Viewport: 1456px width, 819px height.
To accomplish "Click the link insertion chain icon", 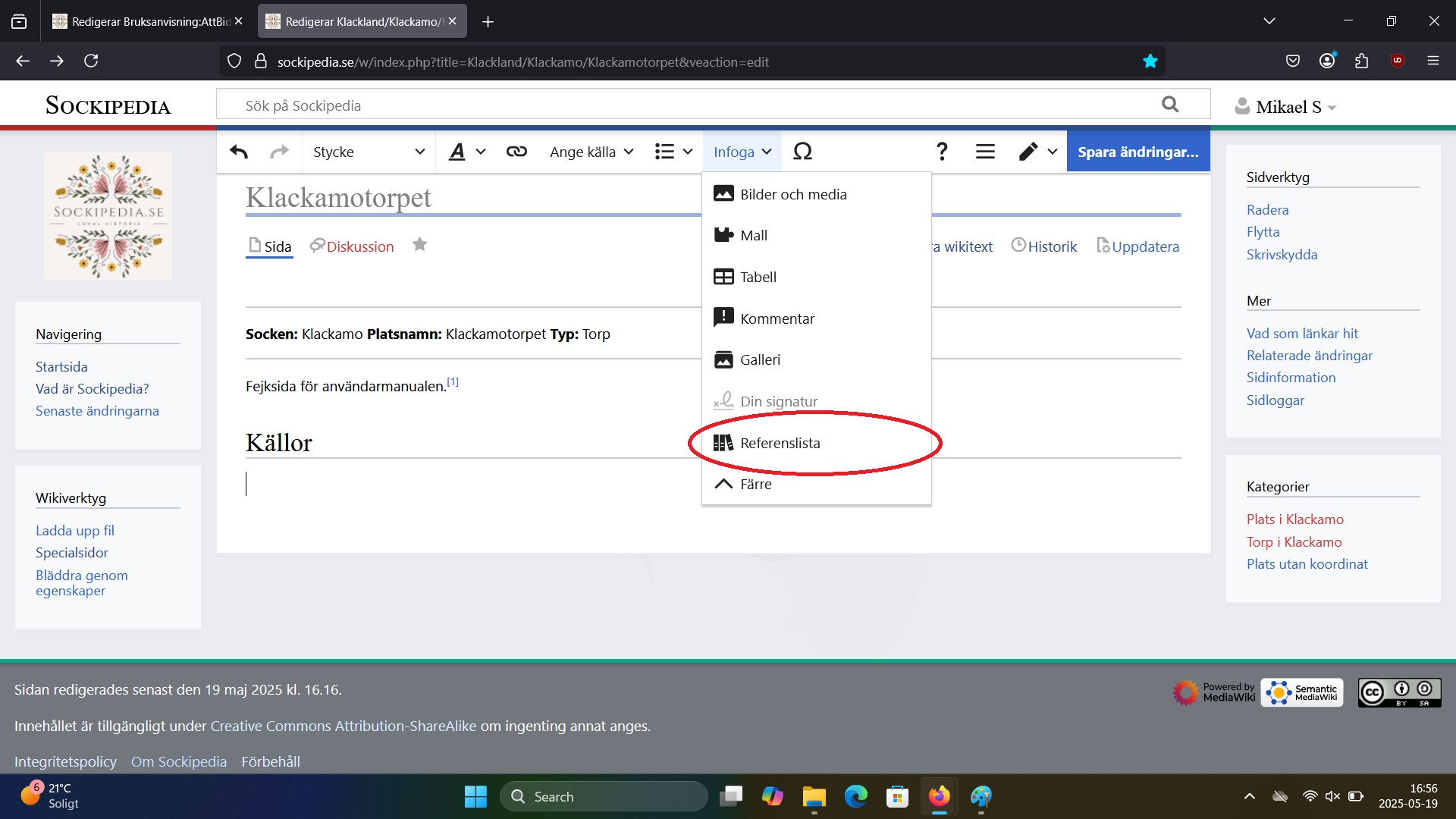I will click(x=516, y=152).
